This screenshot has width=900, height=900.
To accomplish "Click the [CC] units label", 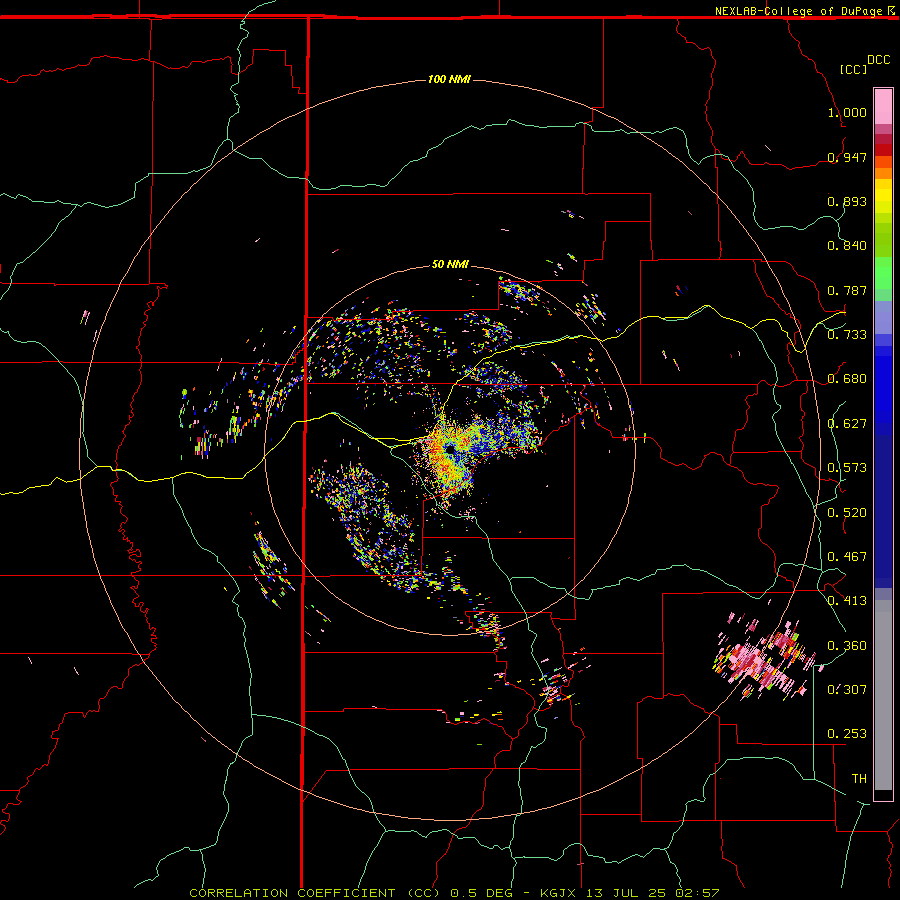I will click(854, 69).
